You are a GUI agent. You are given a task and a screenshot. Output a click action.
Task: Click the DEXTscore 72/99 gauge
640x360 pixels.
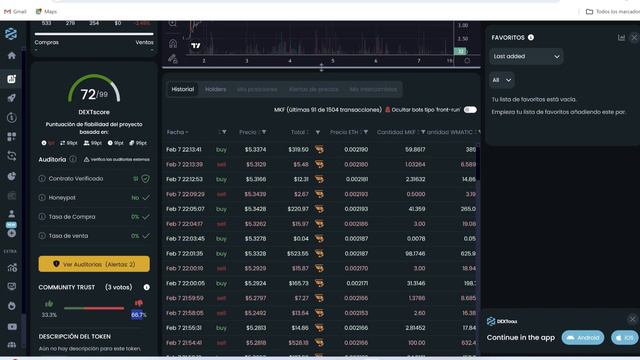click(x=94, y=89)
